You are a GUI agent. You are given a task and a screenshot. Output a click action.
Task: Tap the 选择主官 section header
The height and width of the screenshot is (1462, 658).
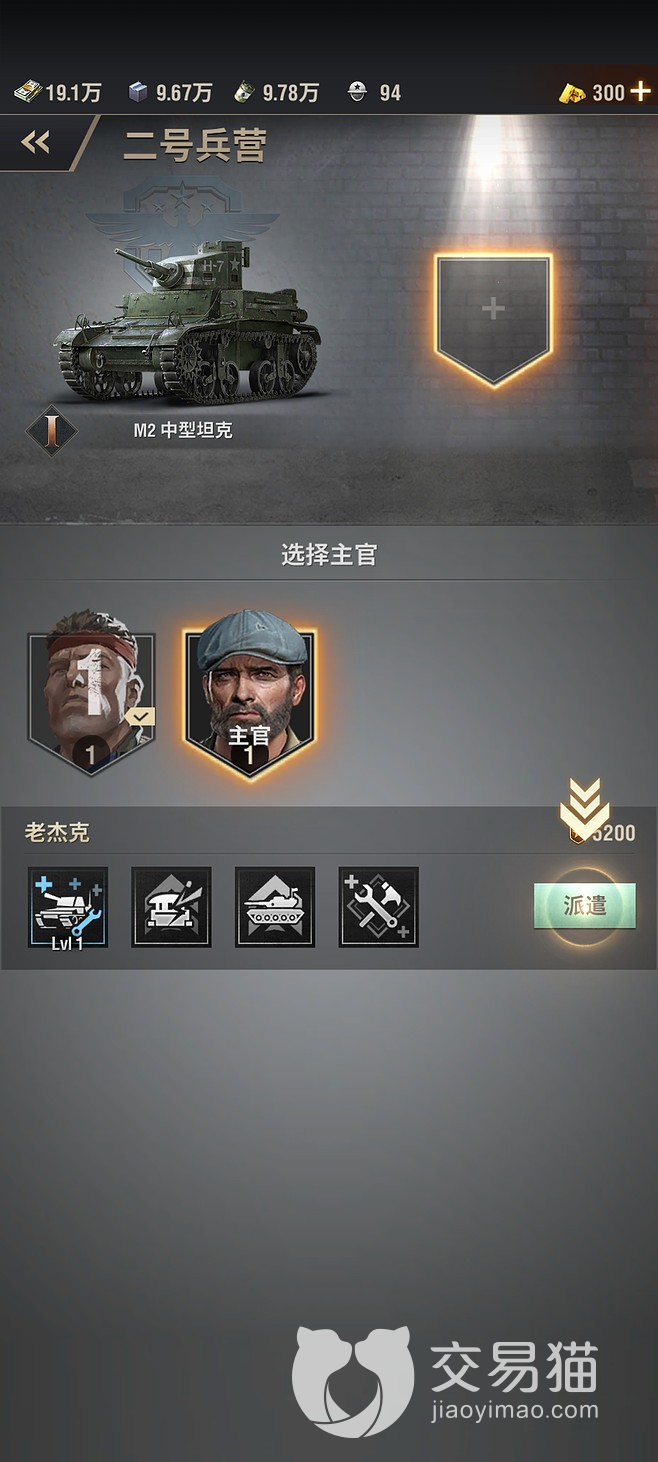pyautogui.click(x=329, y=555)
